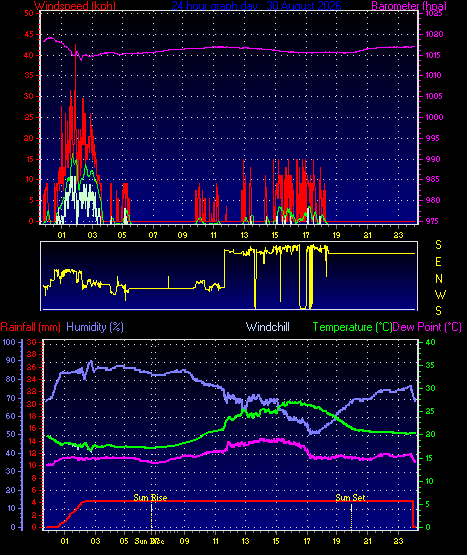This screenshot has width=467, height=555.
Task: Select the Humidity (%) legend label
Action: 95,327
